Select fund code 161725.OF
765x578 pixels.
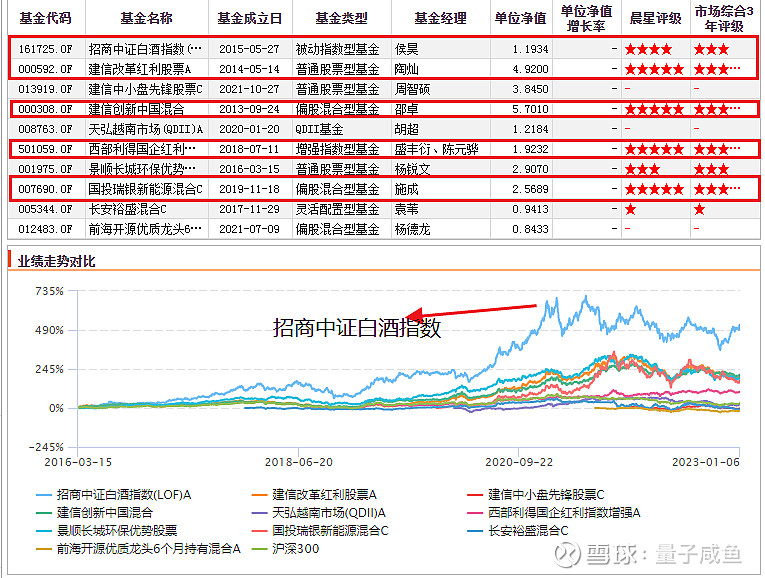45,49
